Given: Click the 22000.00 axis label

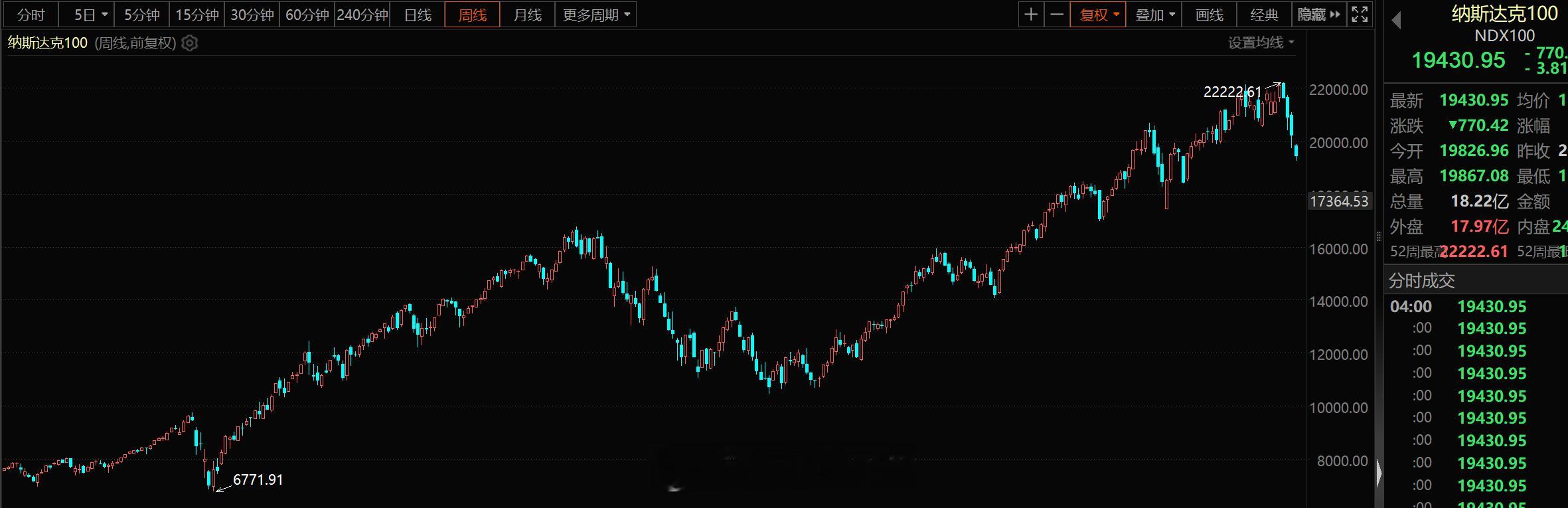Looking at the screenshot, I should point(1338,90).
